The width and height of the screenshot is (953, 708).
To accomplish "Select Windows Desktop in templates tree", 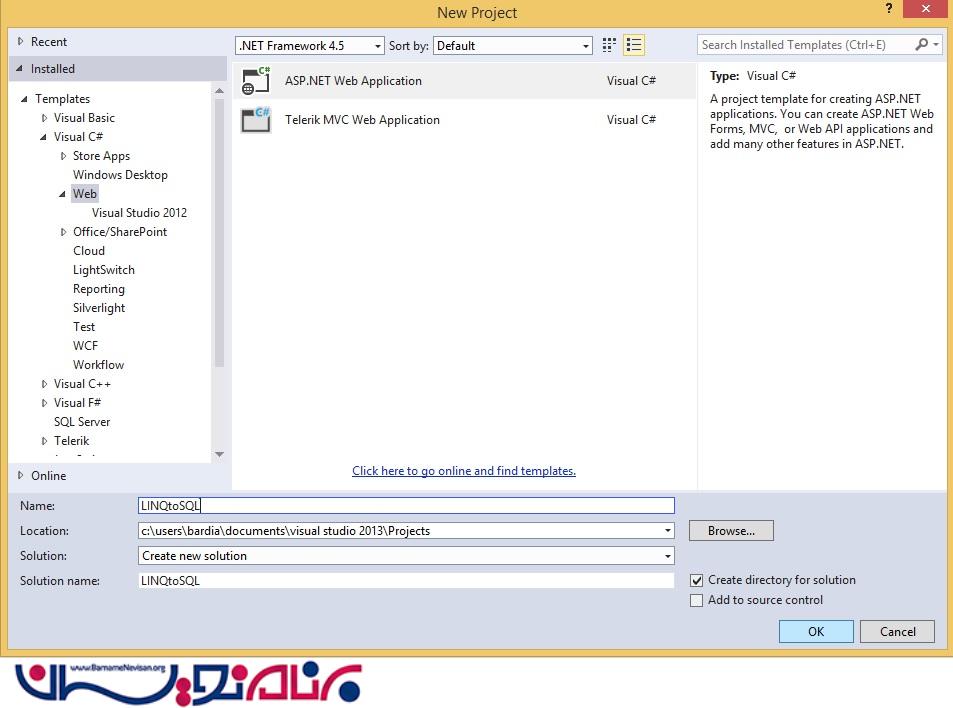I will click(x=120, y=175).
